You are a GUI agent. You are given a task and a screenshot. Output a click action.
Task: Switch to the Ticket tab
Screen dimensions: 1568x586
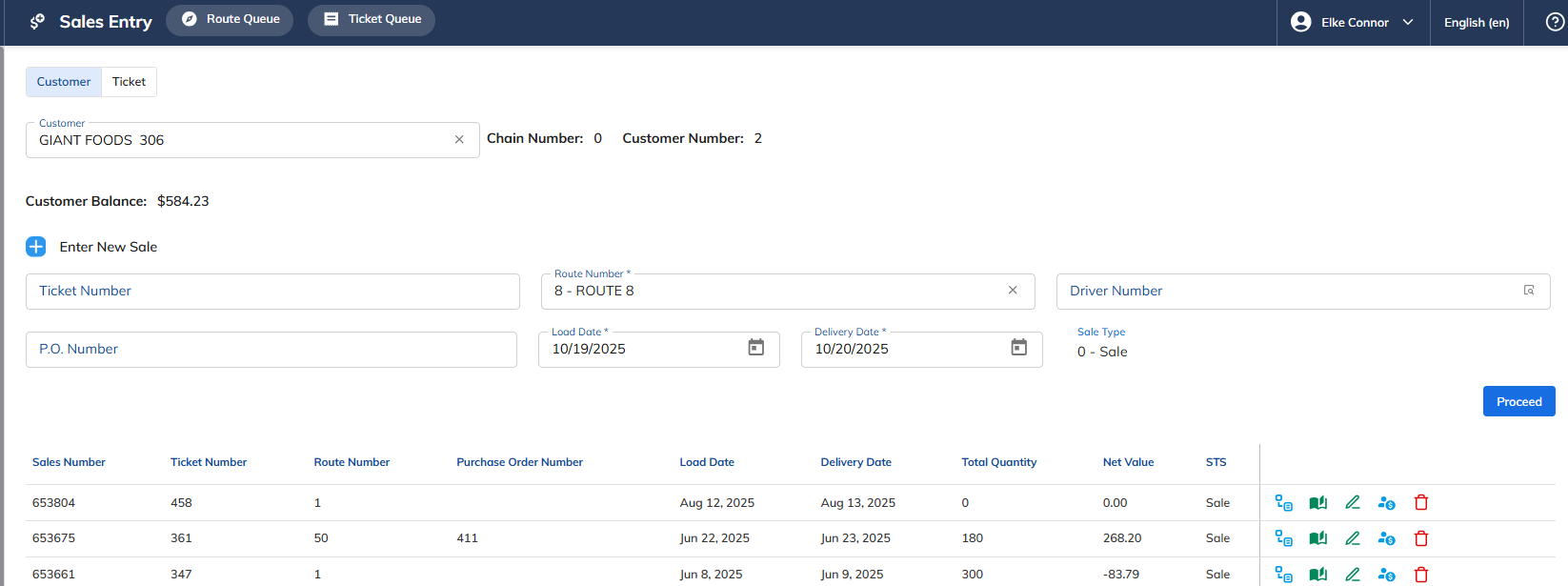click(129, 82)
